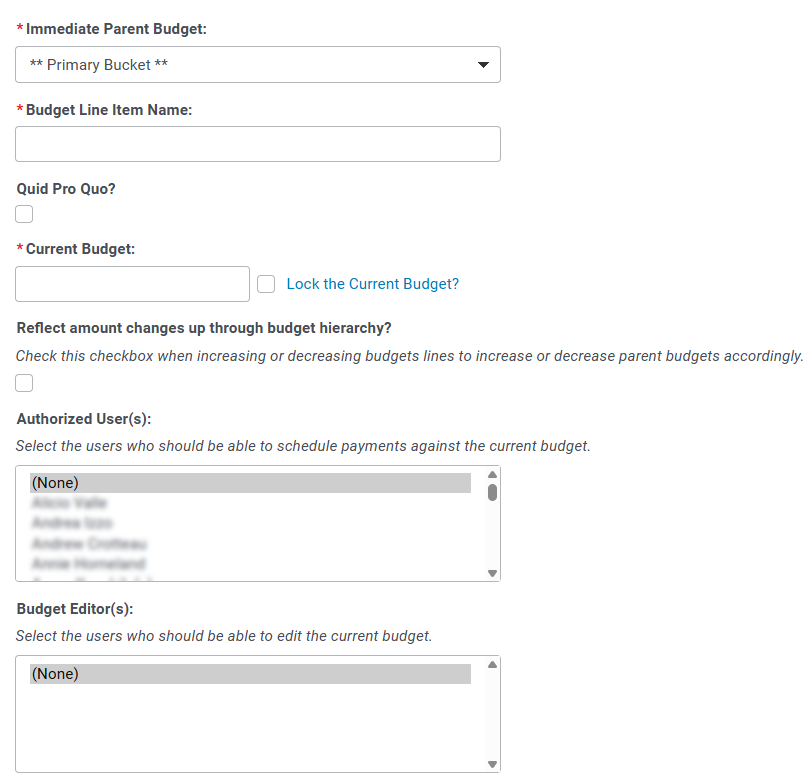This screenshot has width=812, height=776.
Task: Select the fourth blurred user in Authorized Users
Action: click(x=251, y=564)
